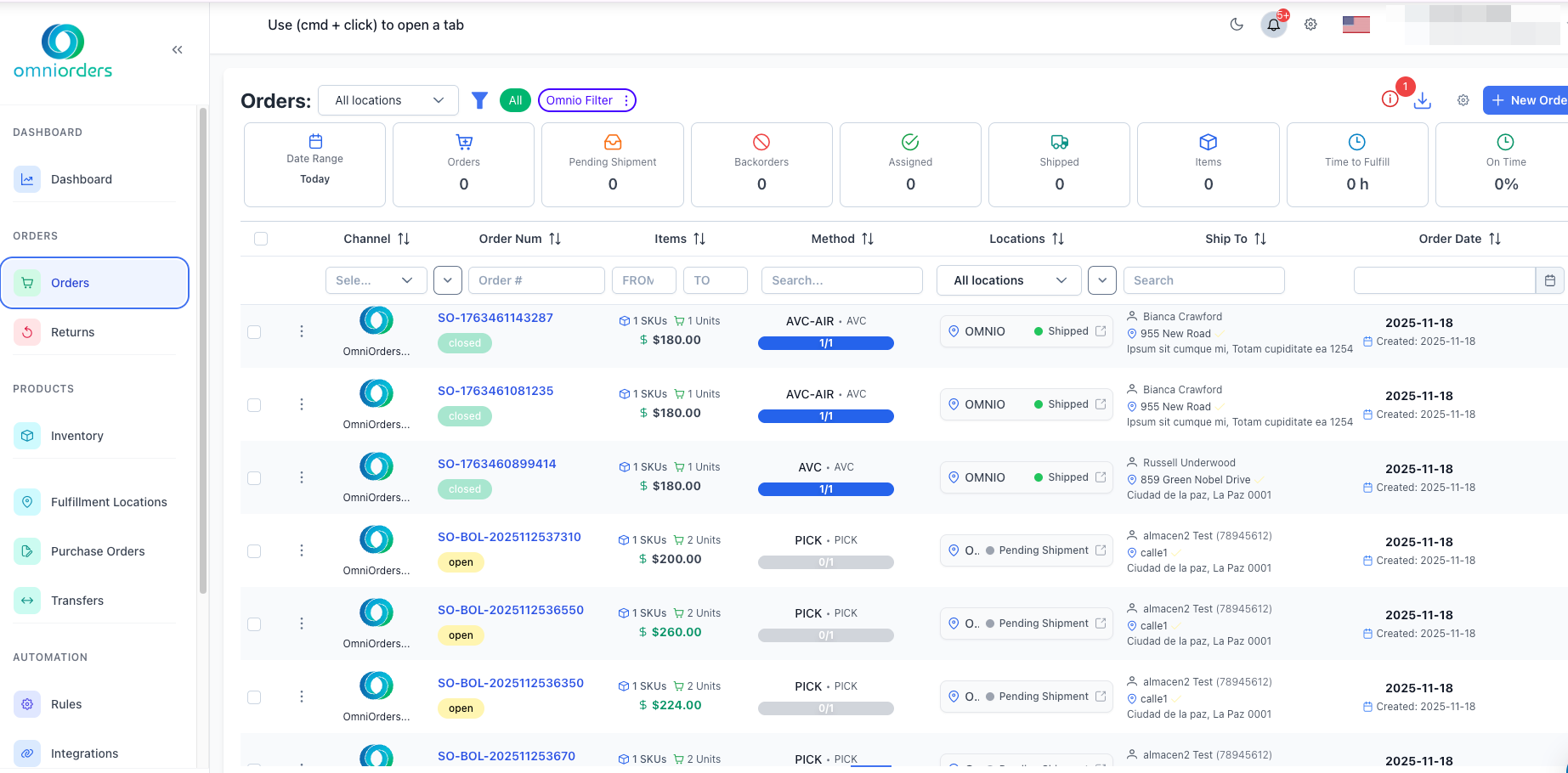Image resolution: width=1568 pixels, height=773 pixels.
Task: Open the Omnio Filter menu
Action: [x=586, y=100]
